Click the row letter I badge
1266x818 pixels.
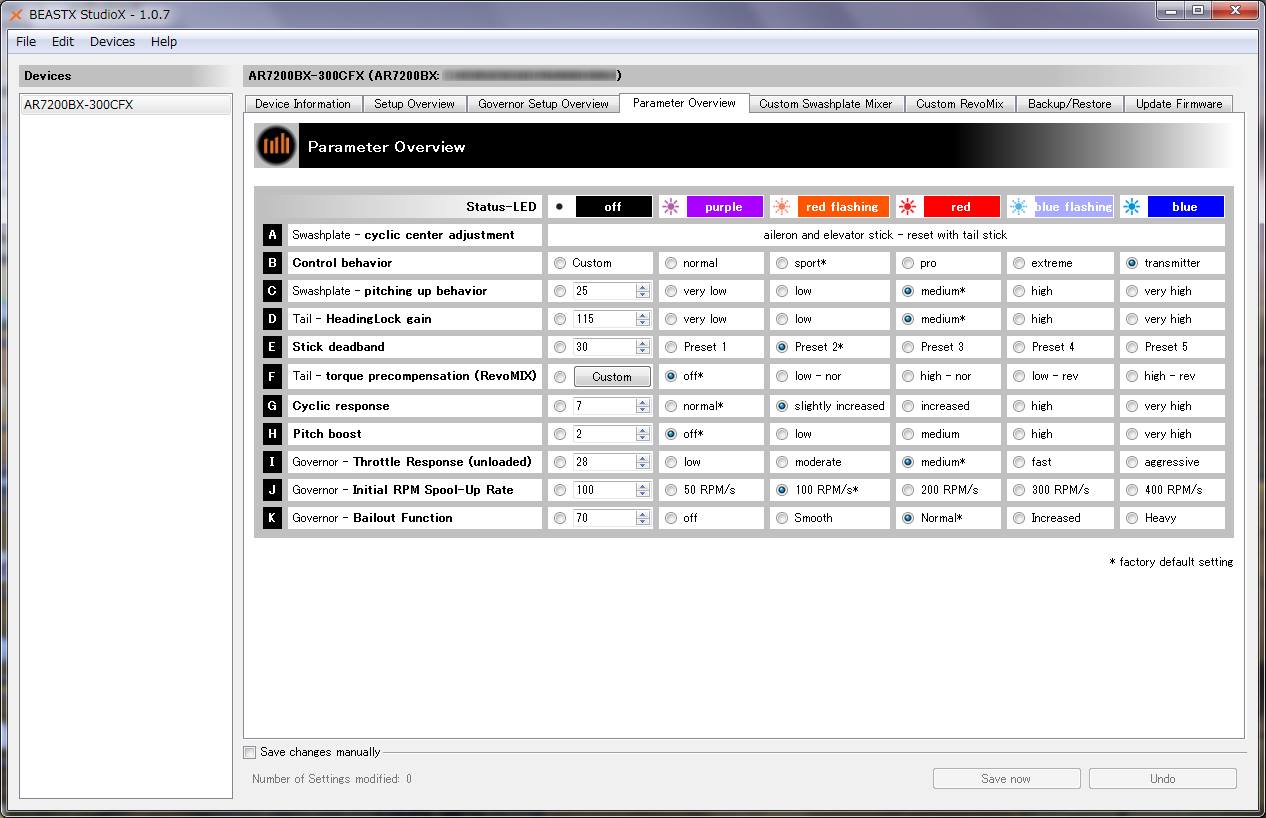point(272,462)
